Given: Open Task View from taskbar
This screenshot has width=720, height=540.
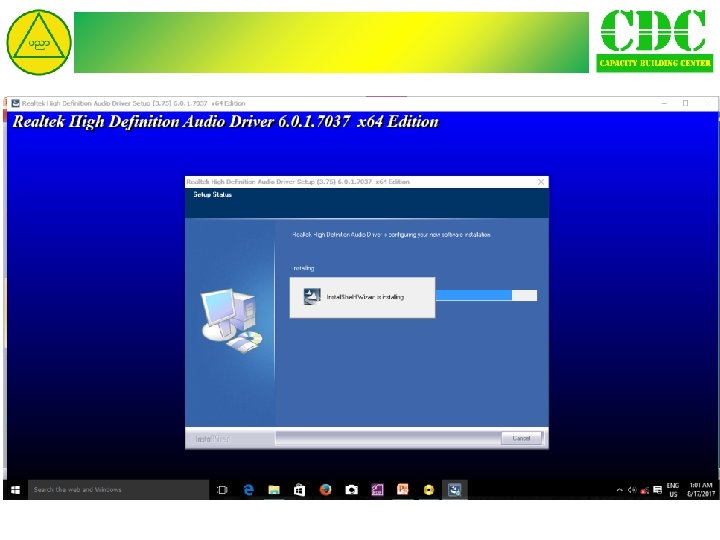Looking at the screenshot, I should (x=222, y=490).
